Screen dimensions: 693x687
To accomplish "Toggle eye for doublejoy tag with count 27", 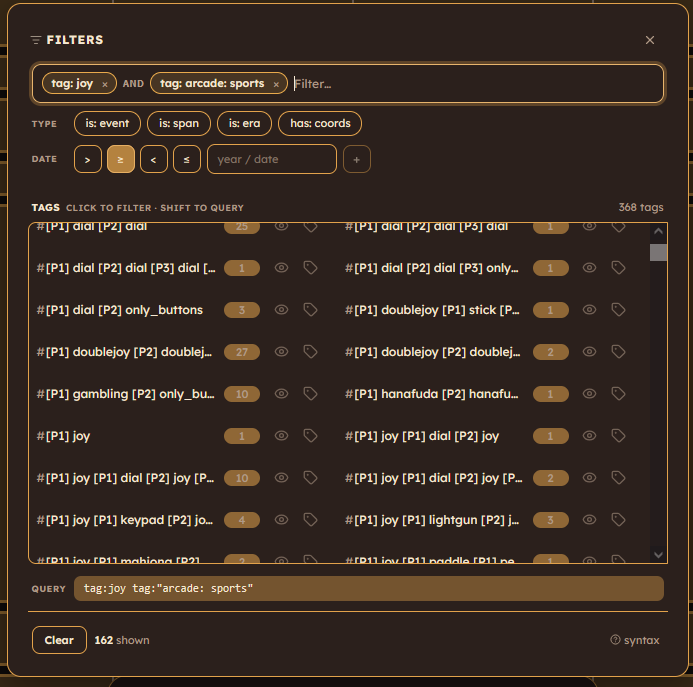I will point(282,351).
